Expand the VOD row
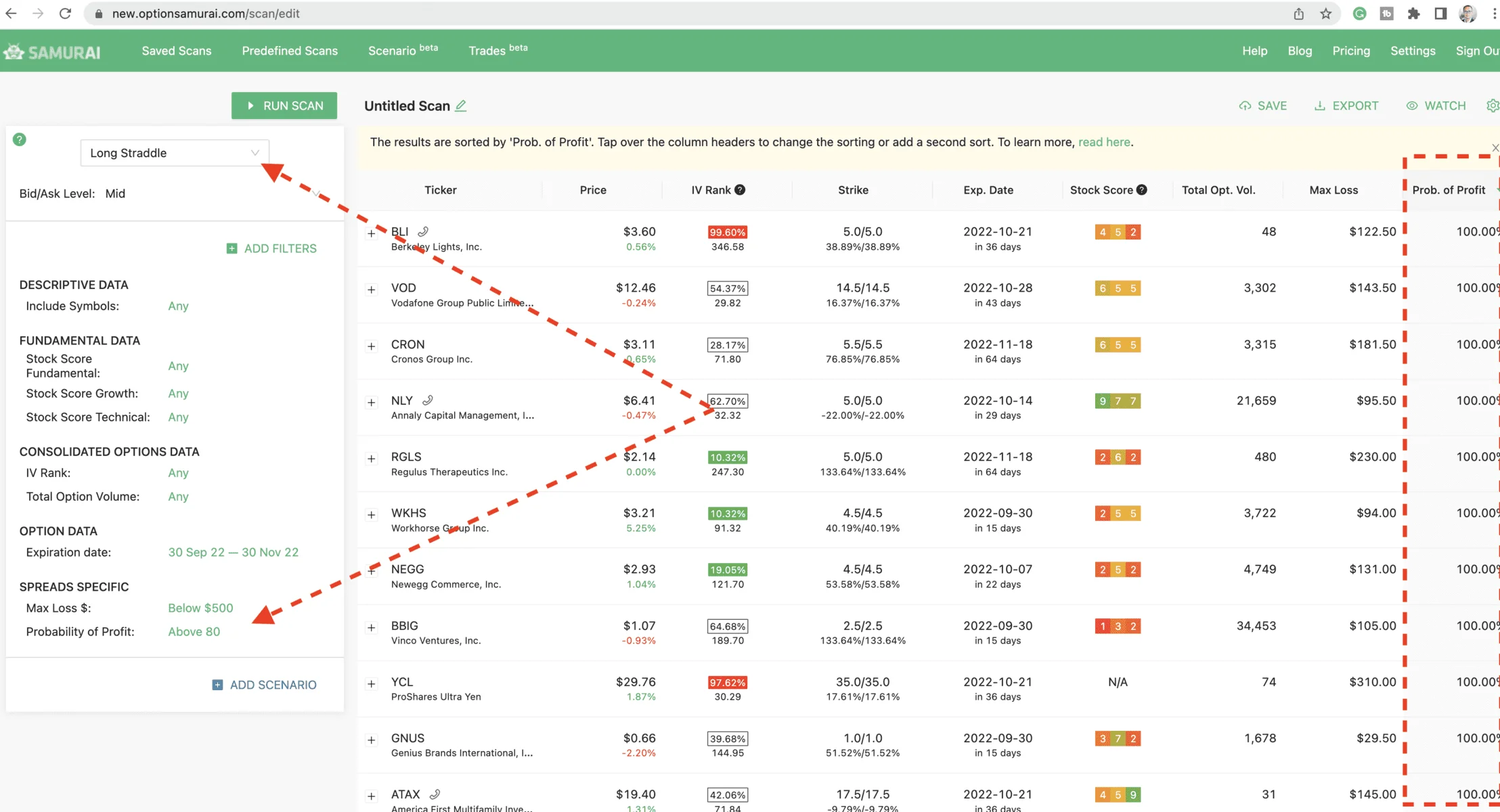 371,290
